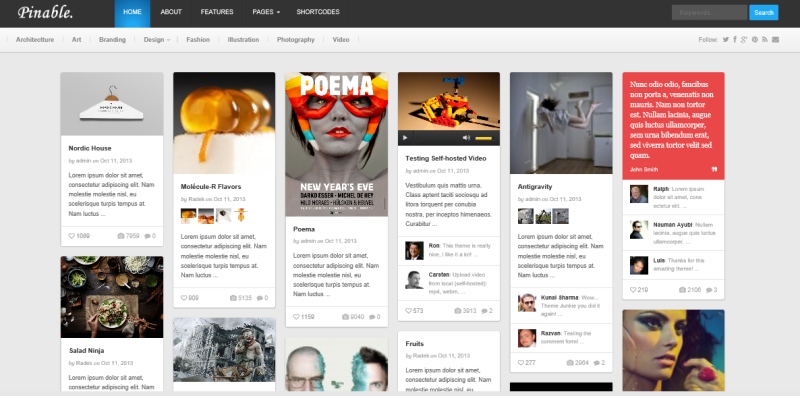Go to the HOME menu item
This screenshot has width=800, height=396.
tap(132, 13)
